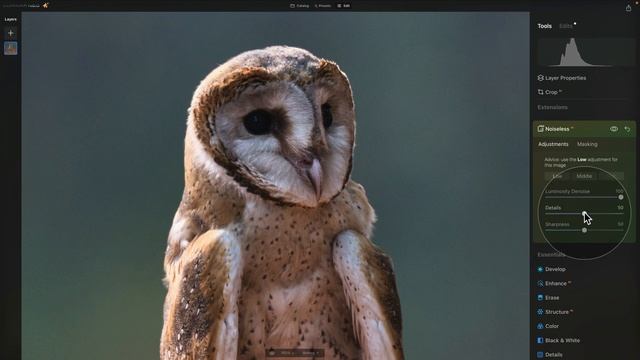Click the Luminar Neo logo icon
The height and width of the screenshot is (360, 640).
46,6
